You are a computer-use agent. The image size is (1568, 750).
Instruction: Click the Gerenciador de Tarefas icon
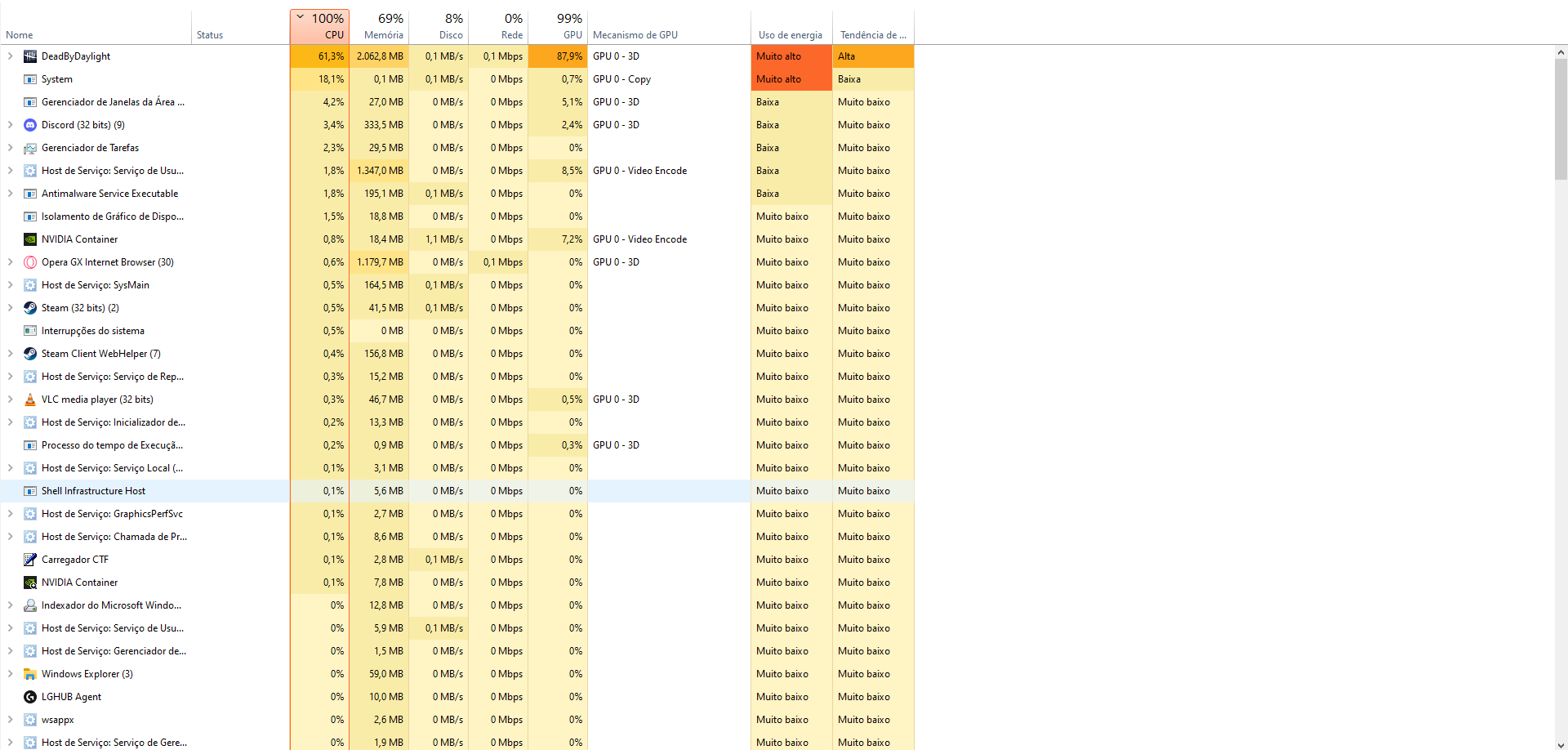pos(30,148)
